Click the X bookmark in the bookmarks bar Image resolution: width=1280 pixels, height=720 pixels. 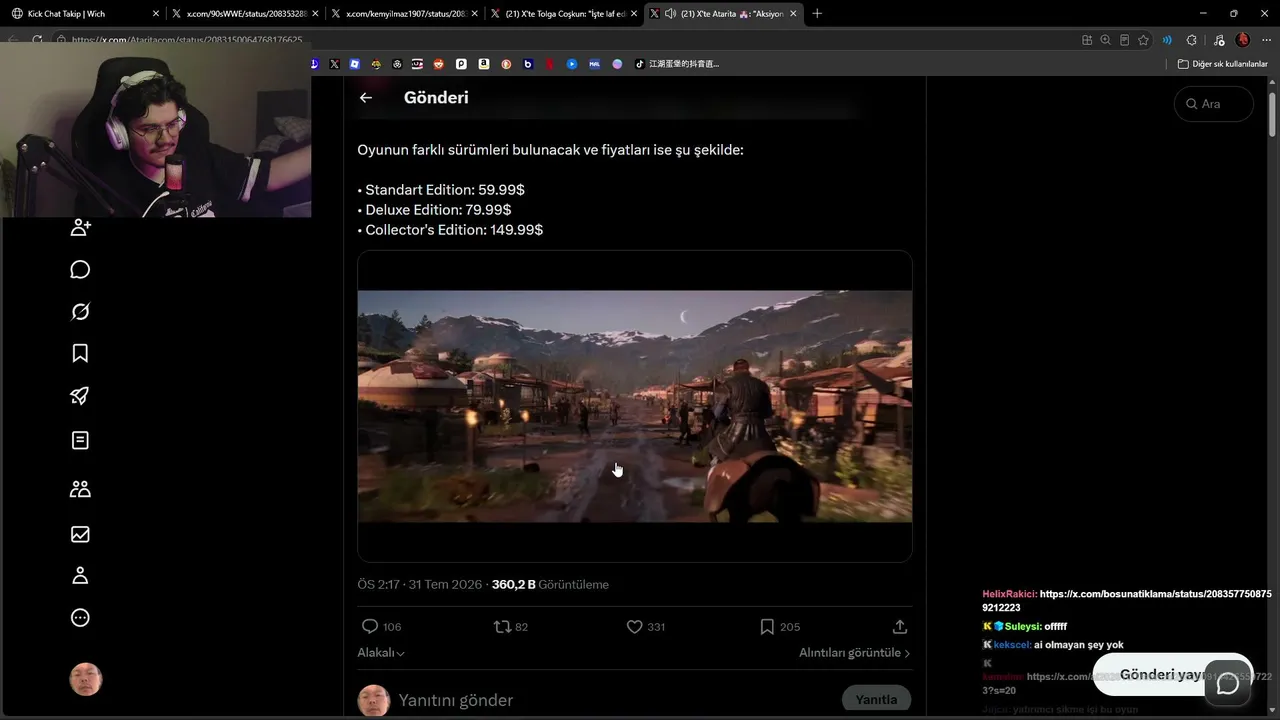pos(334,64)
